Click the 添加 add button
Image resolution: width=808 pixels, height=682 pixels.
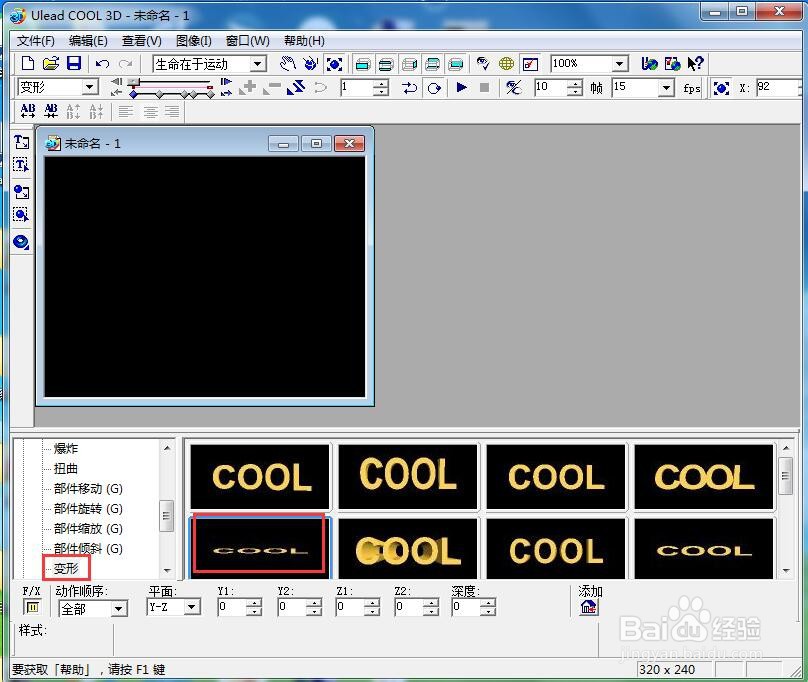pyautogui.click(x=588, y=607)
